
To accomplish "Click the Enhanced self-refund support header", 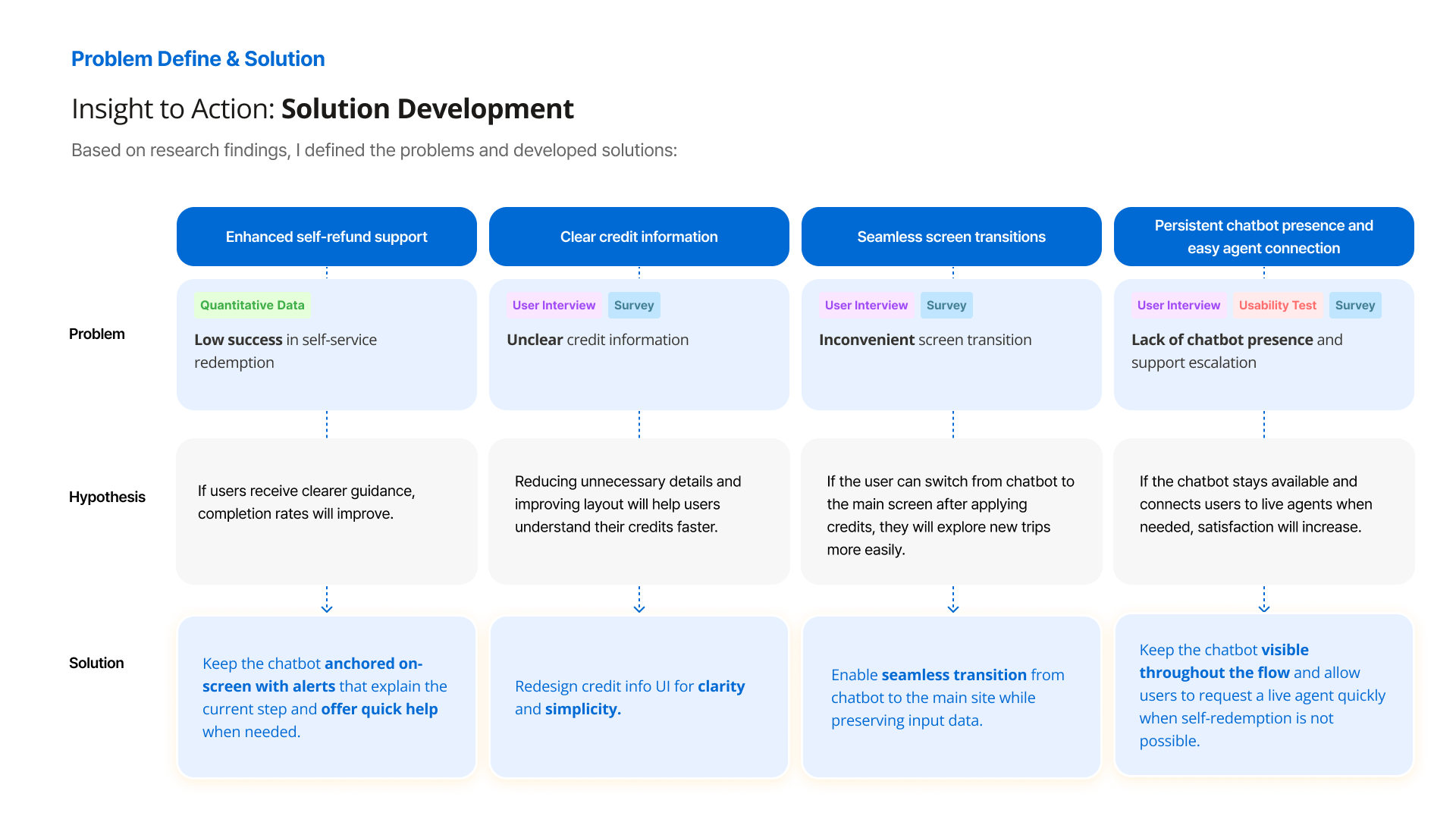I will coord(326,237).
